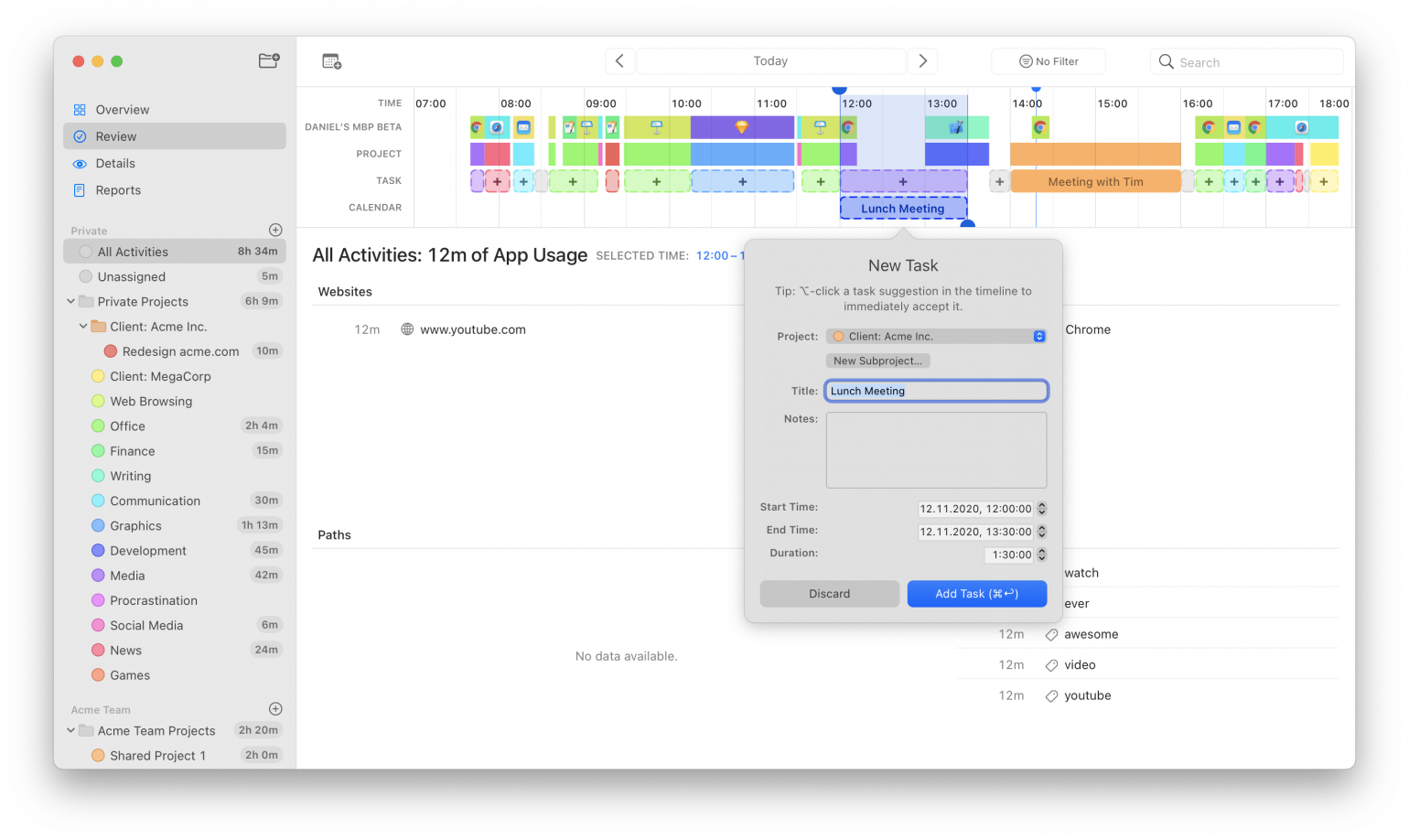Click the Add Task button to save the Lunch Meeting
The image size is (1409, 840).
(976, 594)
